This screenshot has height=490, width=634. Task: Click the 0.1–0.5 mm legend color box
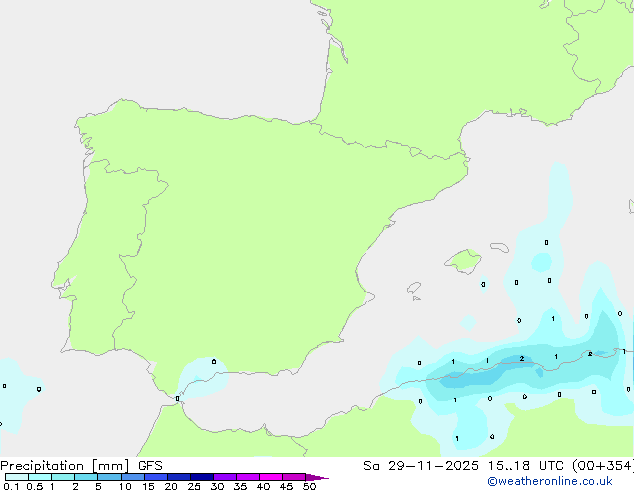17,477
